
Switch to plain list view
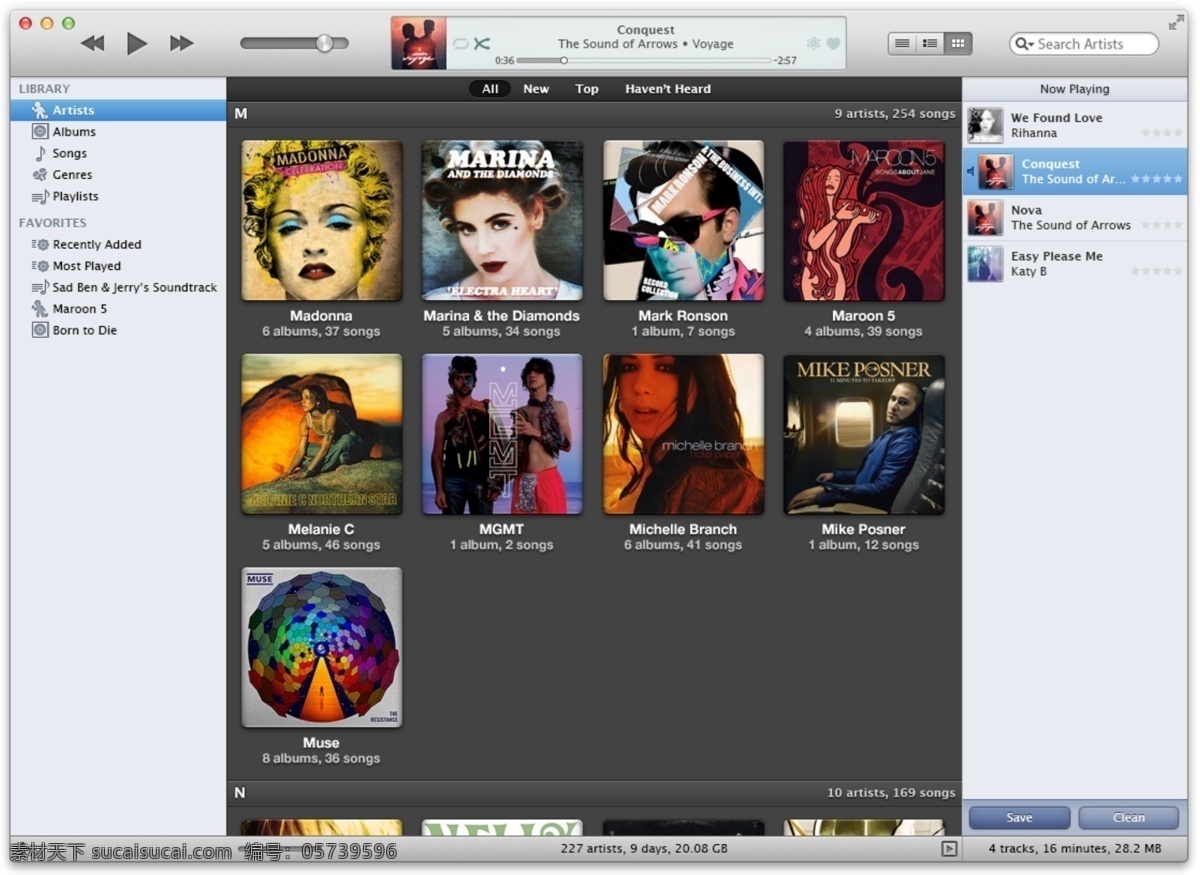902,44
